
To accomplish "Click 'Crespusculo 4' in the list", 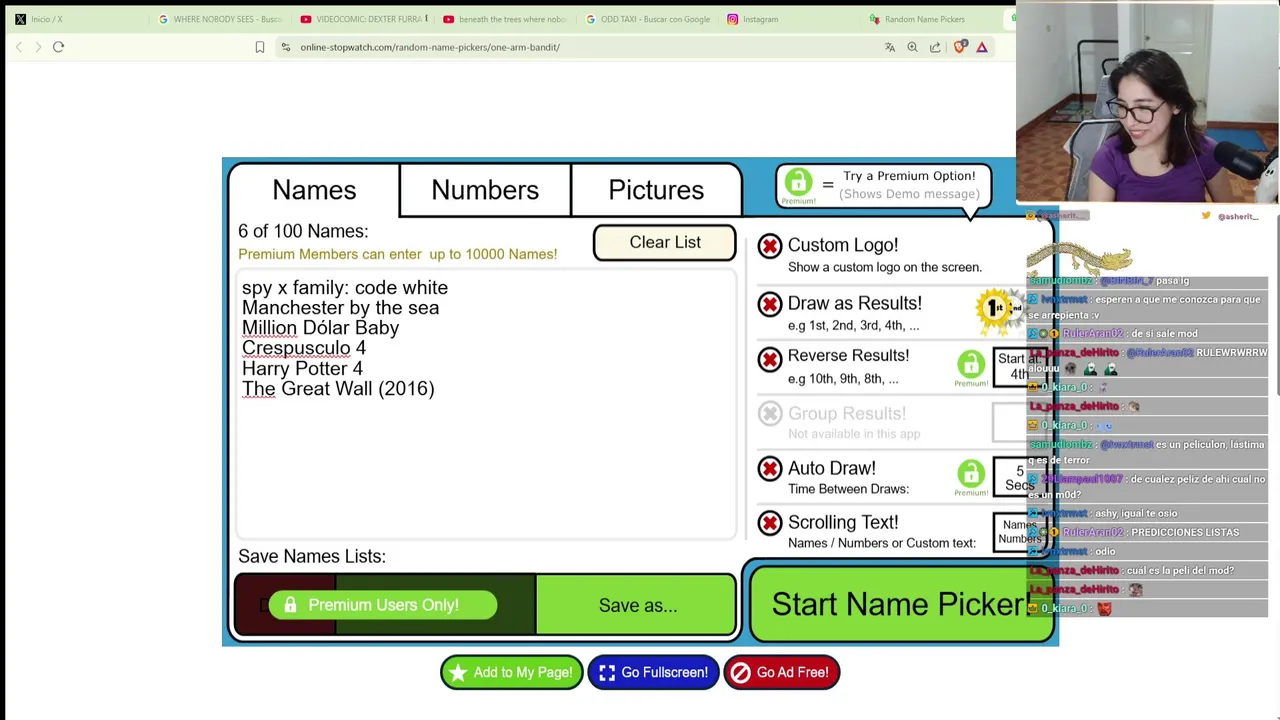I will pyautogui.click(x=304, y=348).
